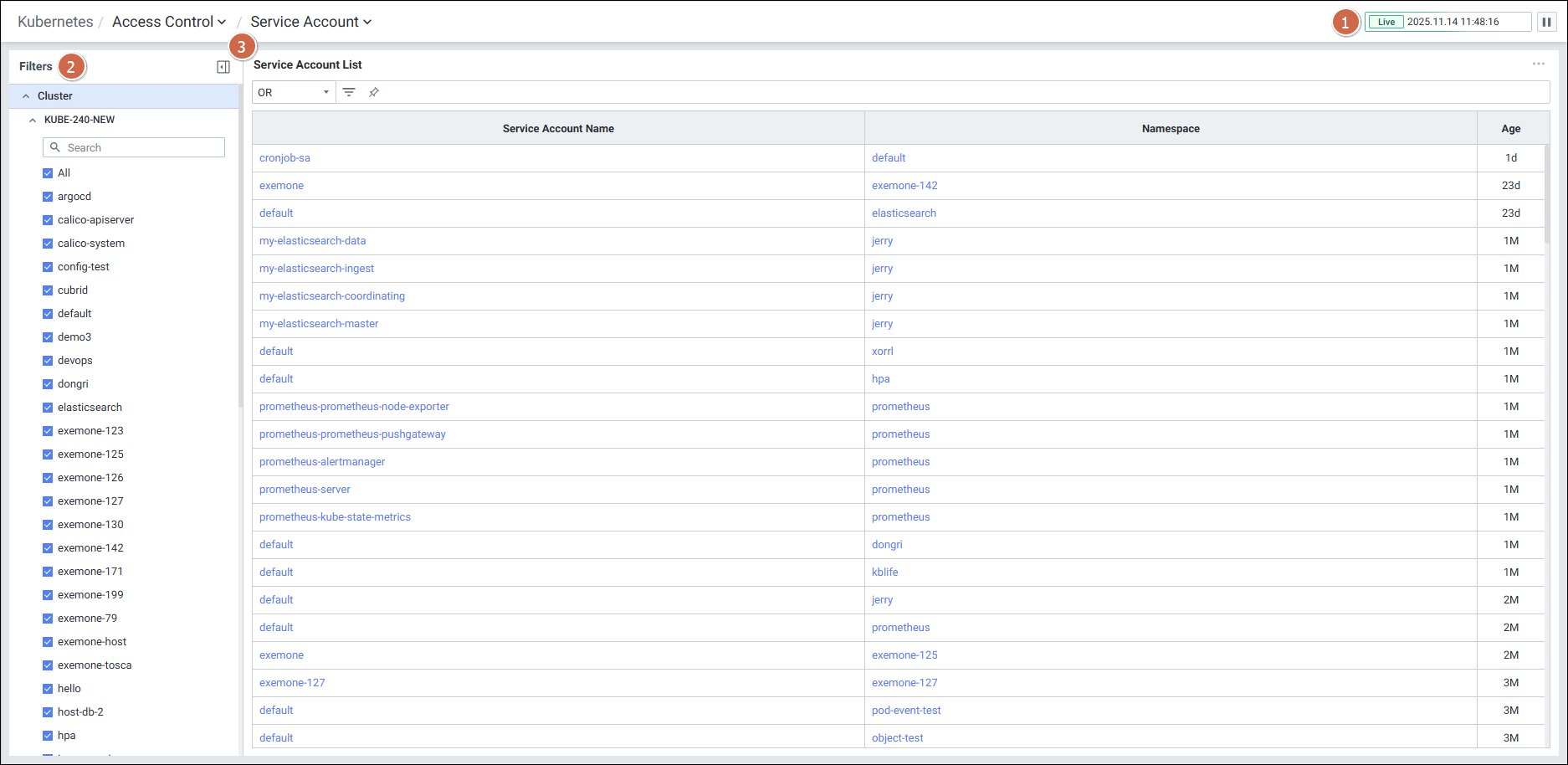Open the prometheus-server service account link
The height and width of the screenshot is (765, 1568).
coord(305,490)
